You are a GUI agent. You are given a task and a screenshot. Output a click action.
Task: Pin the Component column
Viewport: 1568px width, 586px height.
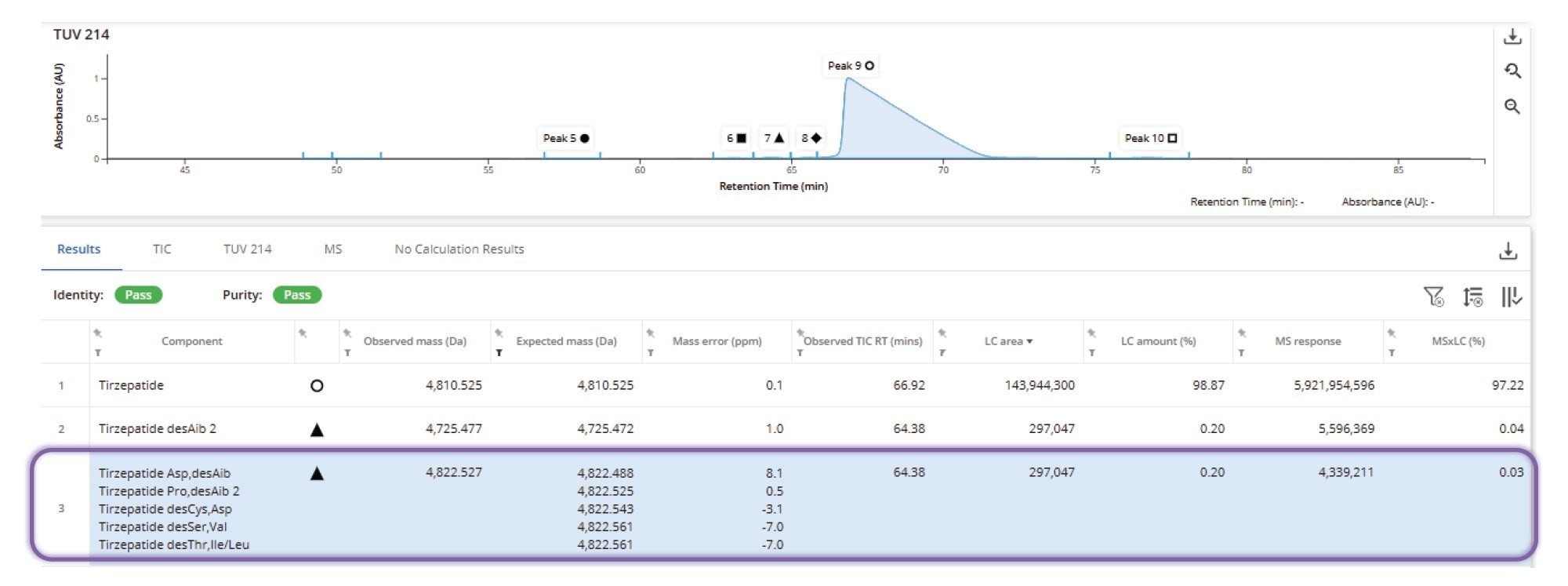coord(98,333)
